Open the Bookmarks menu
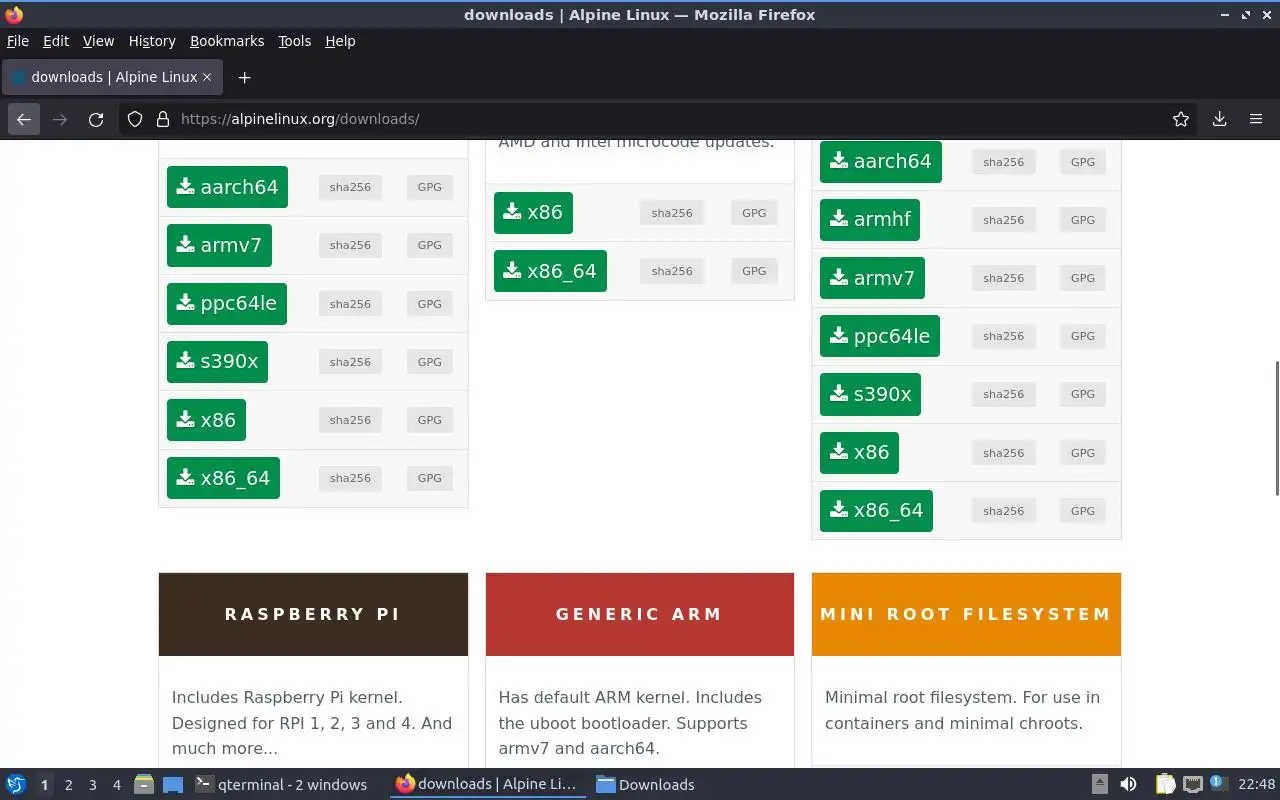The image size is (1280, 800). [227, 41]
